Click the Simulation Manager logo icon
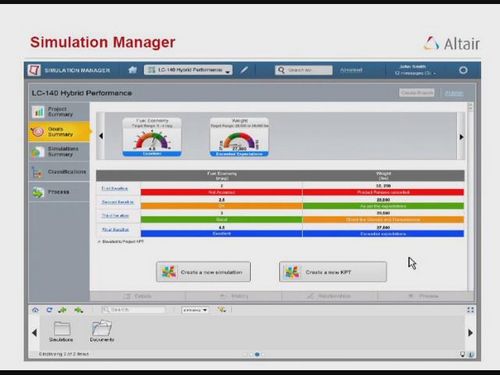 pyautogui.click(x=34, y=70)
